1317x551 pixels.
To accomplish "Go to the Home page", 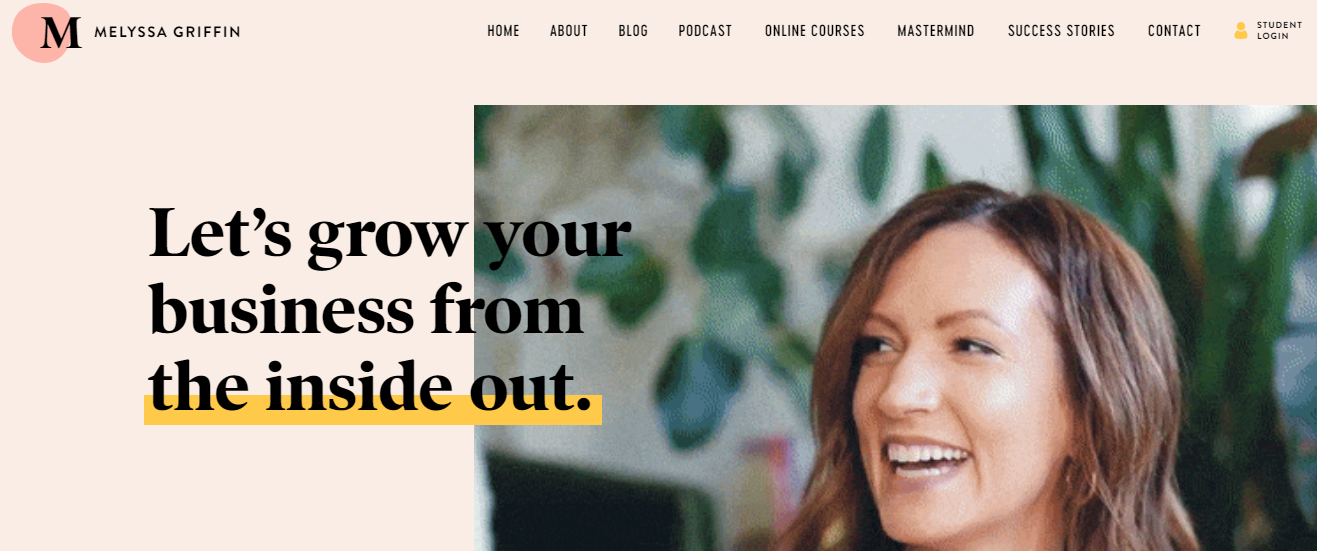I will 503,31.
